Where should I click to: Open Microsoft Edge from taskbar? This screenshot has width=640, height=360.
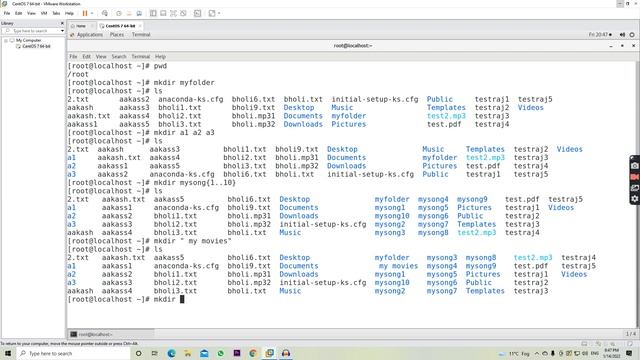pos(171,353)
